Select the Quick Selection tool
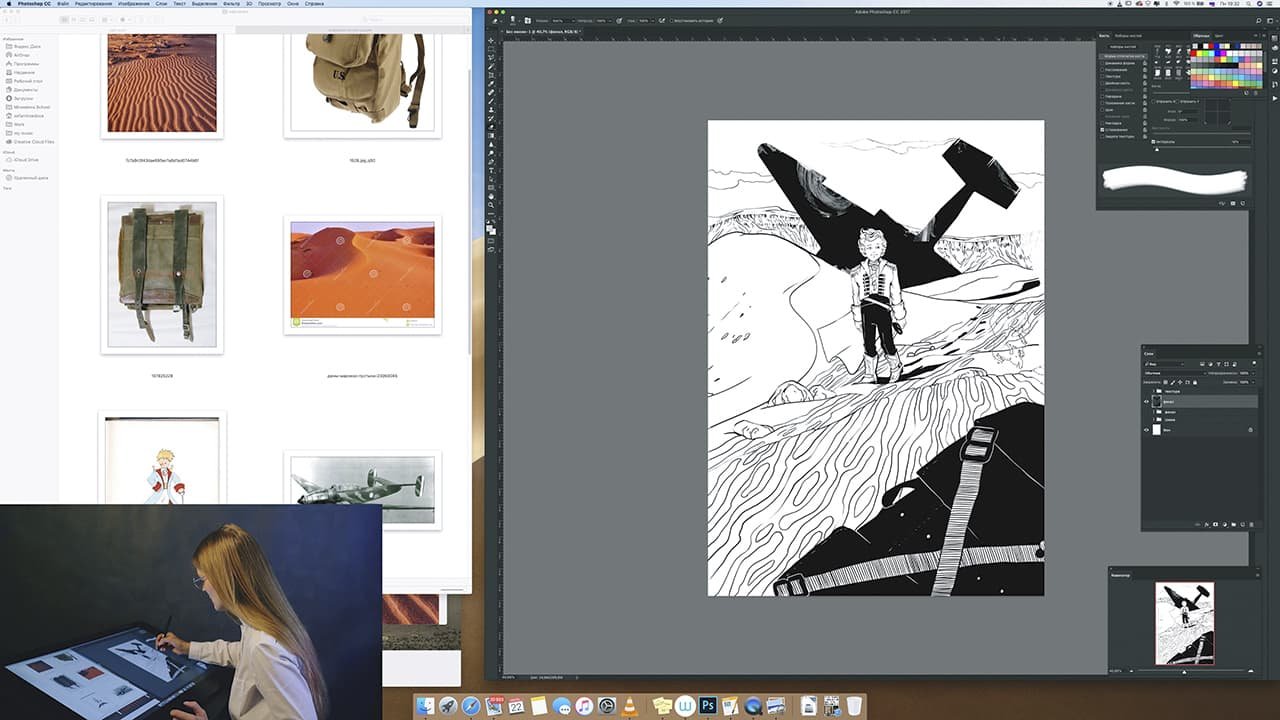This screenshot has height=720, width=1280. [x=491, y=67]
